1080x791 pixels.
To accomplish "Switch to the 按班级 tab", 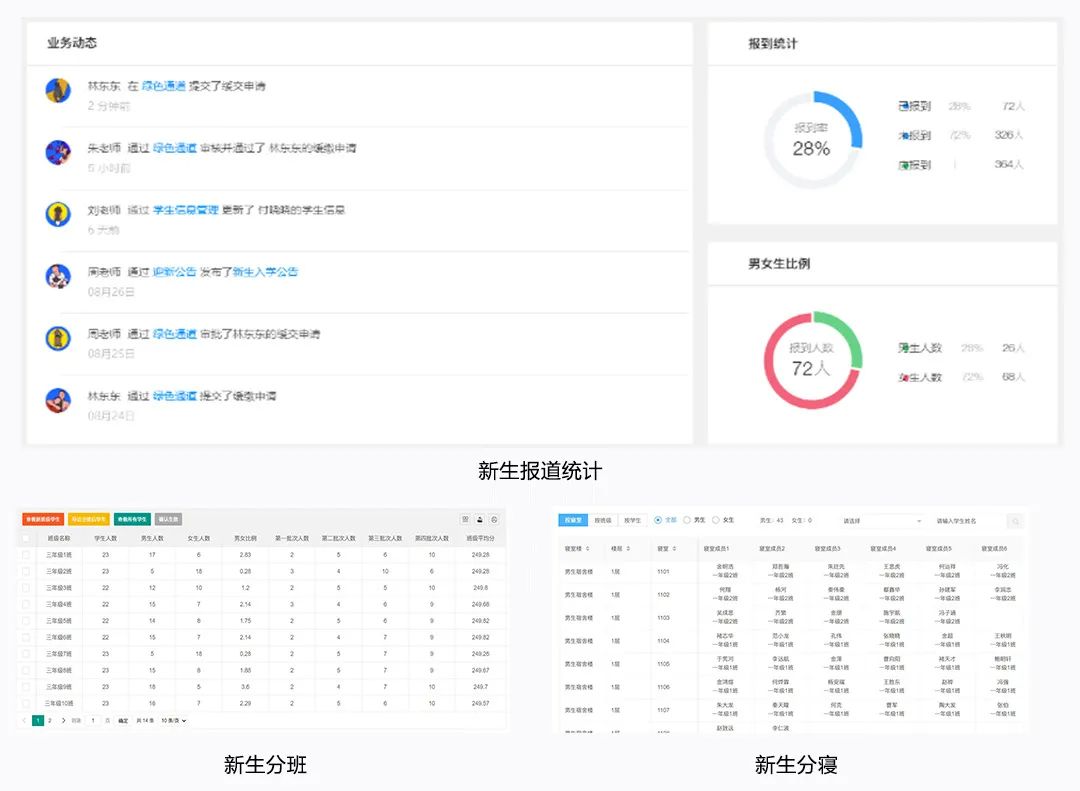I will (603, 520).
